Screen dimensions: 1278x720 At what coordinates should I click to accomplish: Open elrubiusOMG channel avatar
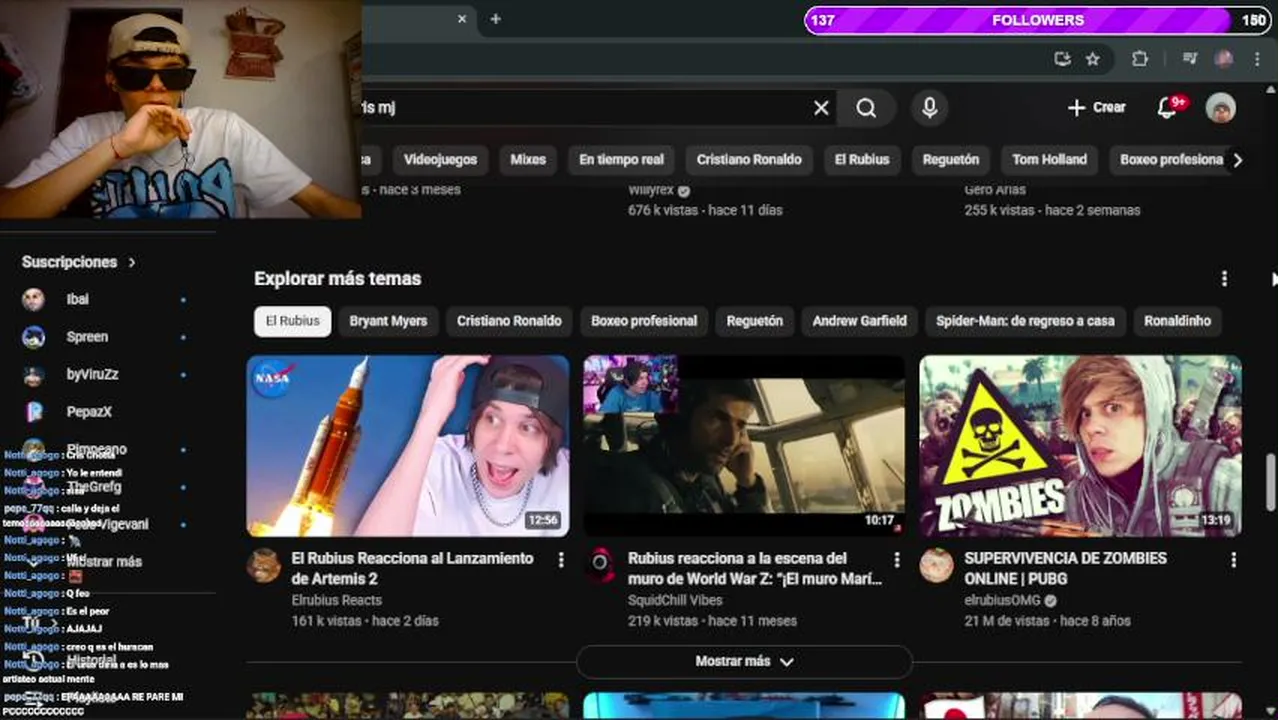[937, 565]
